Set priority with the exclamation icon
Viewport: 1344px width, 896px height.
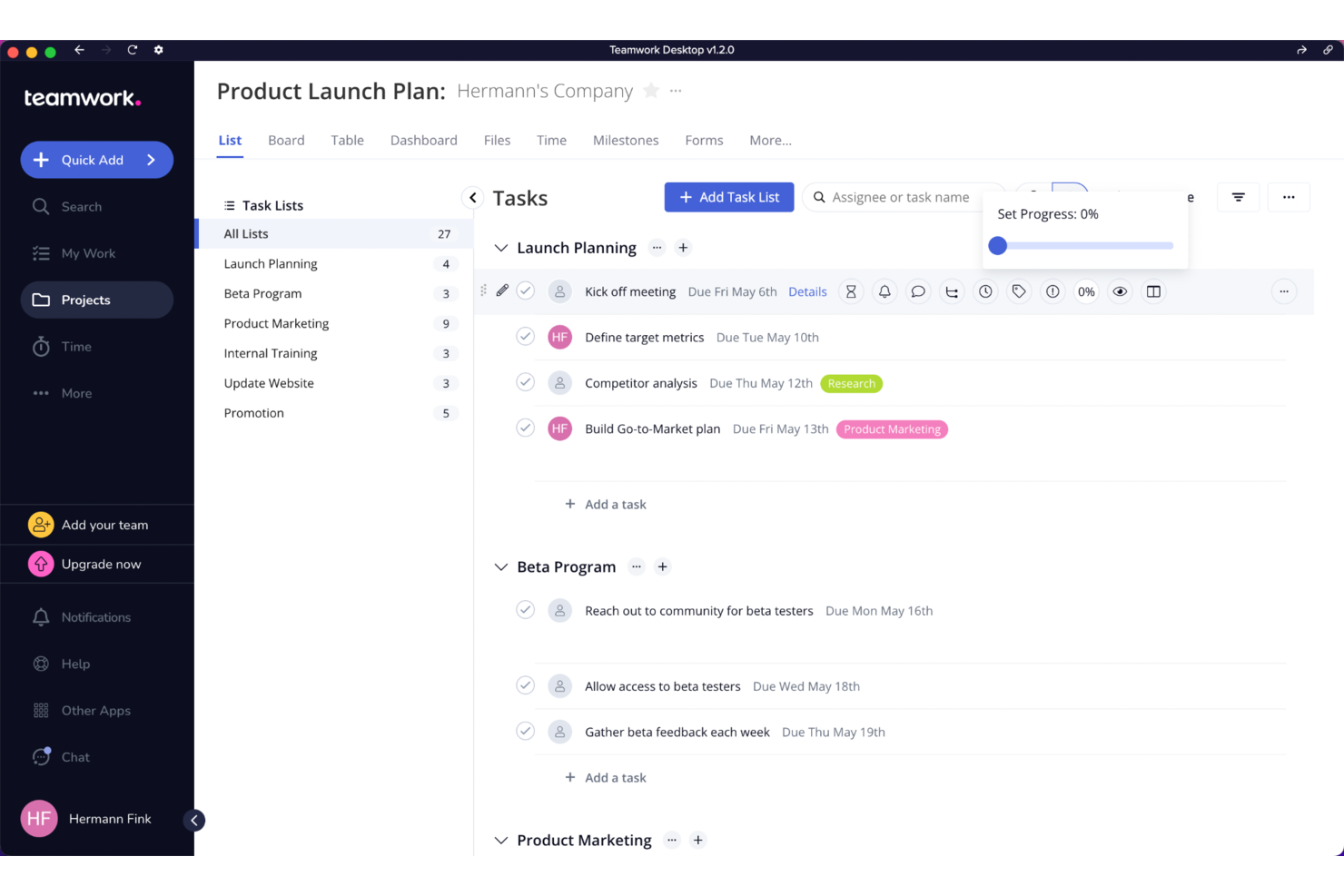[x=1052, y=291]
